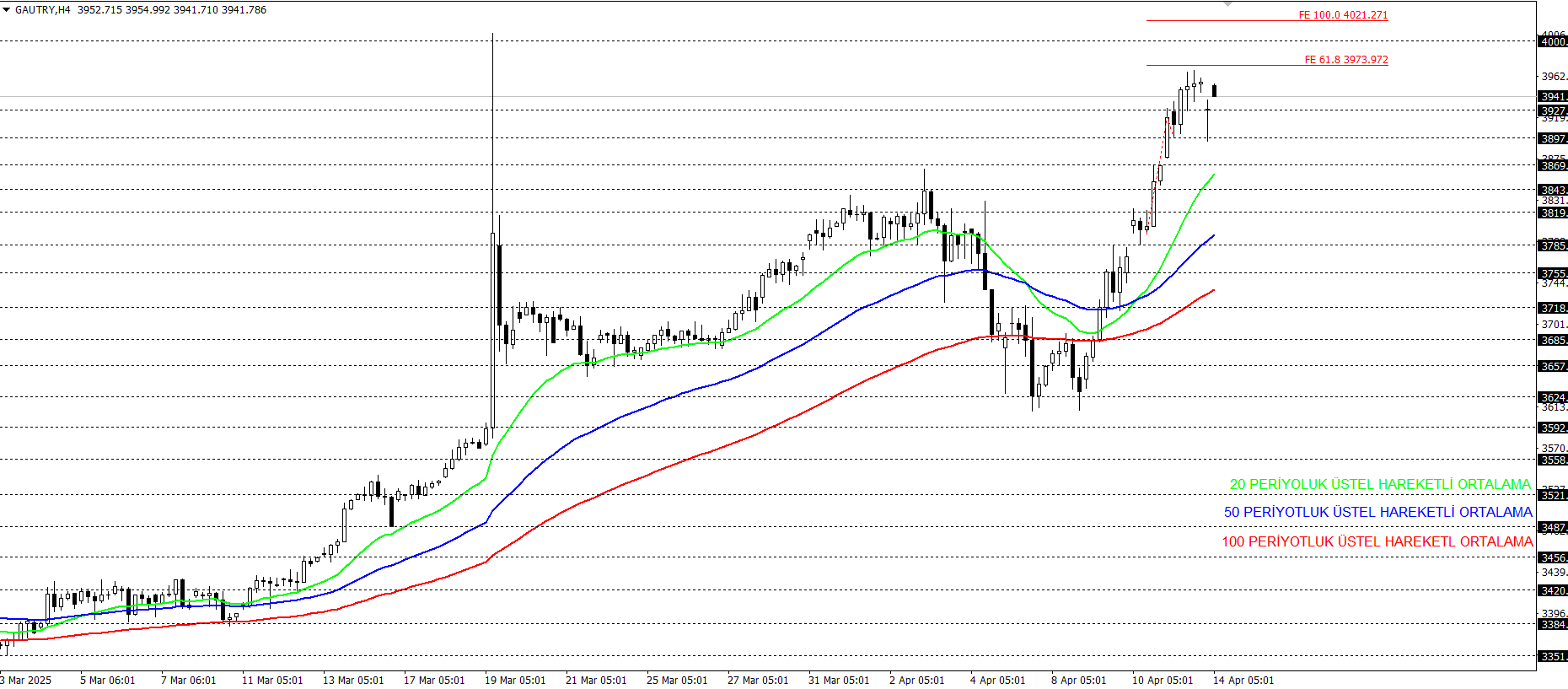Select the GAUTRY,H4 chart title text

tap(43, 10)
